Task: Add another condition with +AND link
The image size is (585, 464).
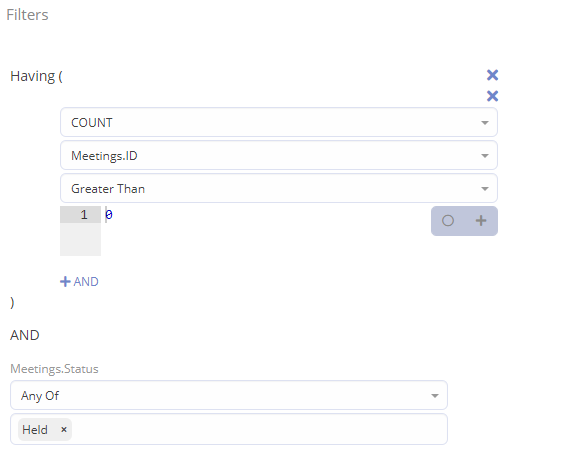Action: point(79,282)
